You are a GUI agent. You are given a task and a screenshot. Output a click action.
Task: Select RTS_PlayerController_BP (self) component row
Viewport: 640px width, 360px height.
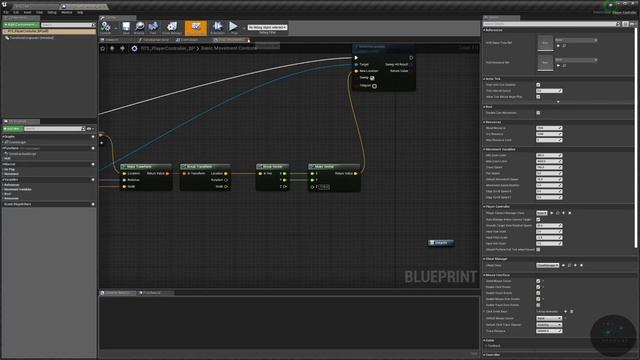(49, 31)
